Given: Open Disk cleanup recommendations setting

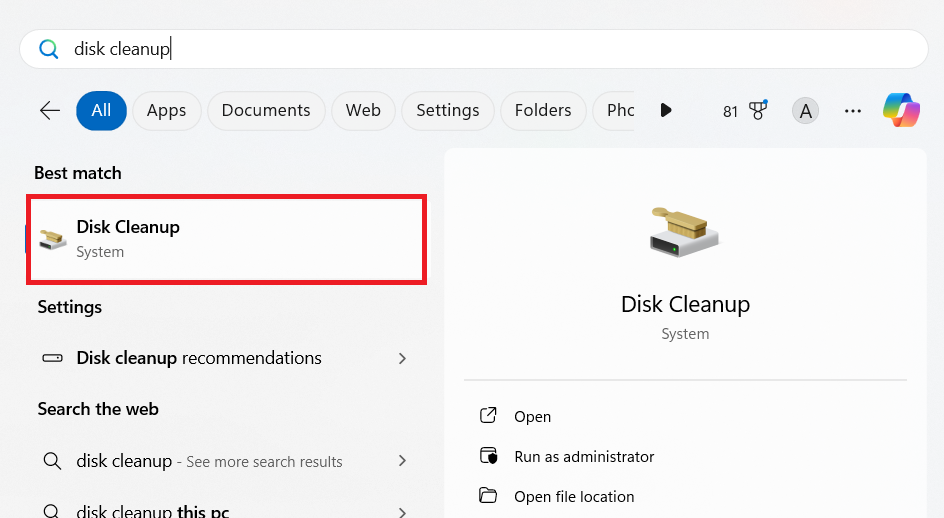Looking at the screenshot, I should coord(226,358).
